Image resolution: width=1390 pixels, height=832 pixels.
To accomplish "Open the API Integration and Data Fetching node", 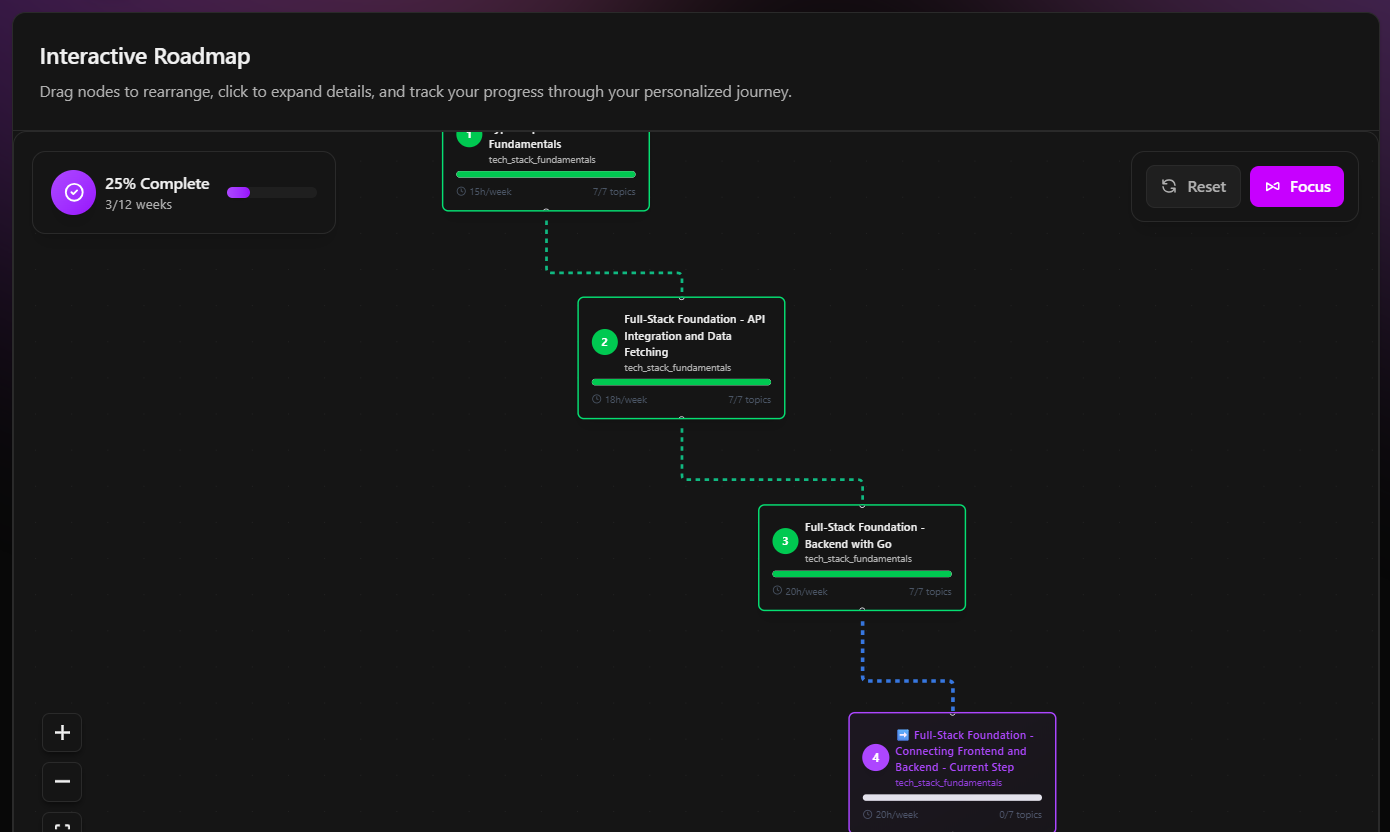I will (681, 358).
